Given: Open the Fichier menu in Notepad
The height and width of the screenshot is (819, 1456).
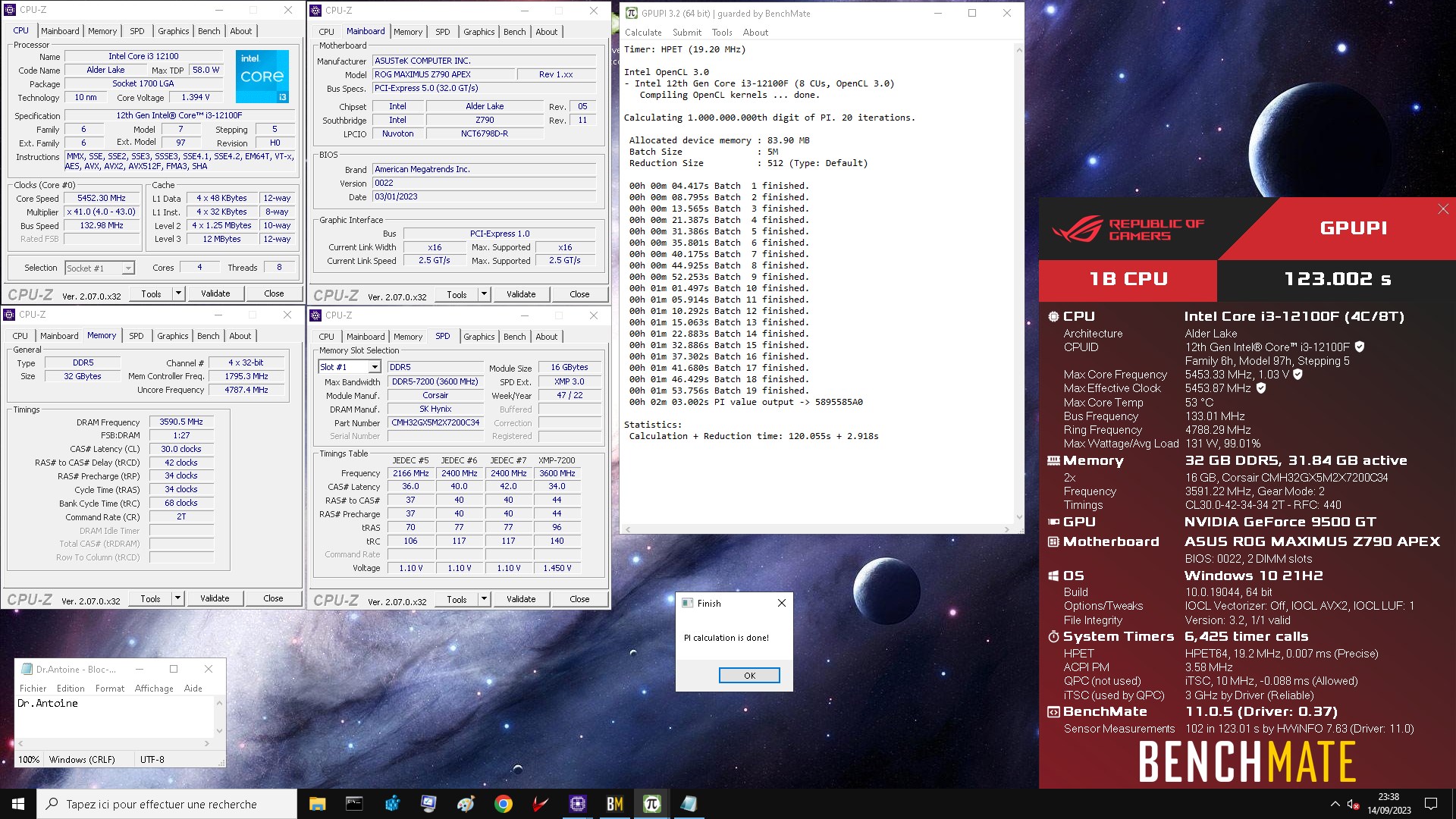Looking at the screenshot, I should 33,689.
